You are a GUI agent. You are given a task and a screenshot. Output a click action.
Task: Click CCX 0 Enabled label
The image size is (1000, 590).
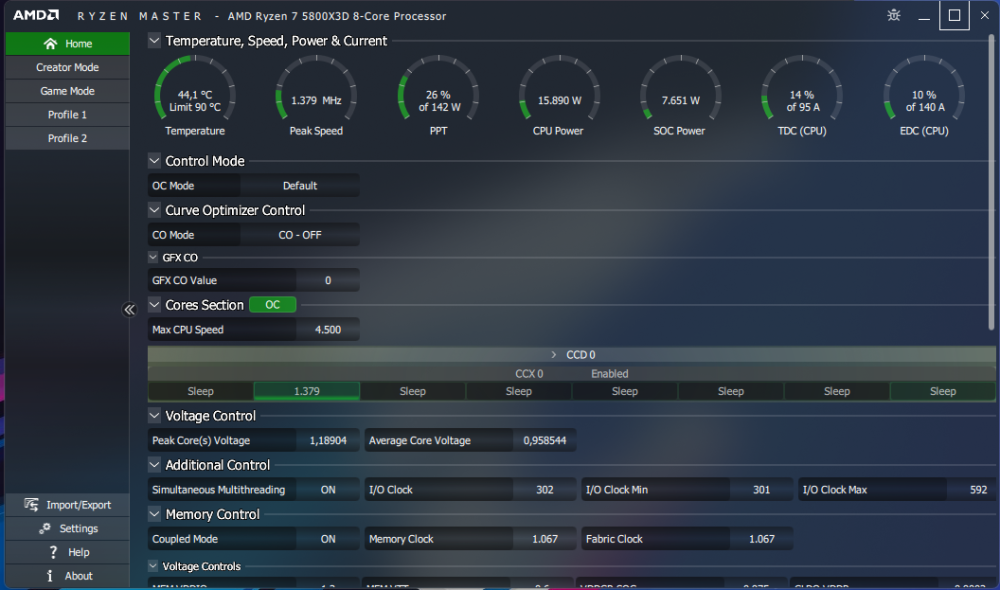571,373
